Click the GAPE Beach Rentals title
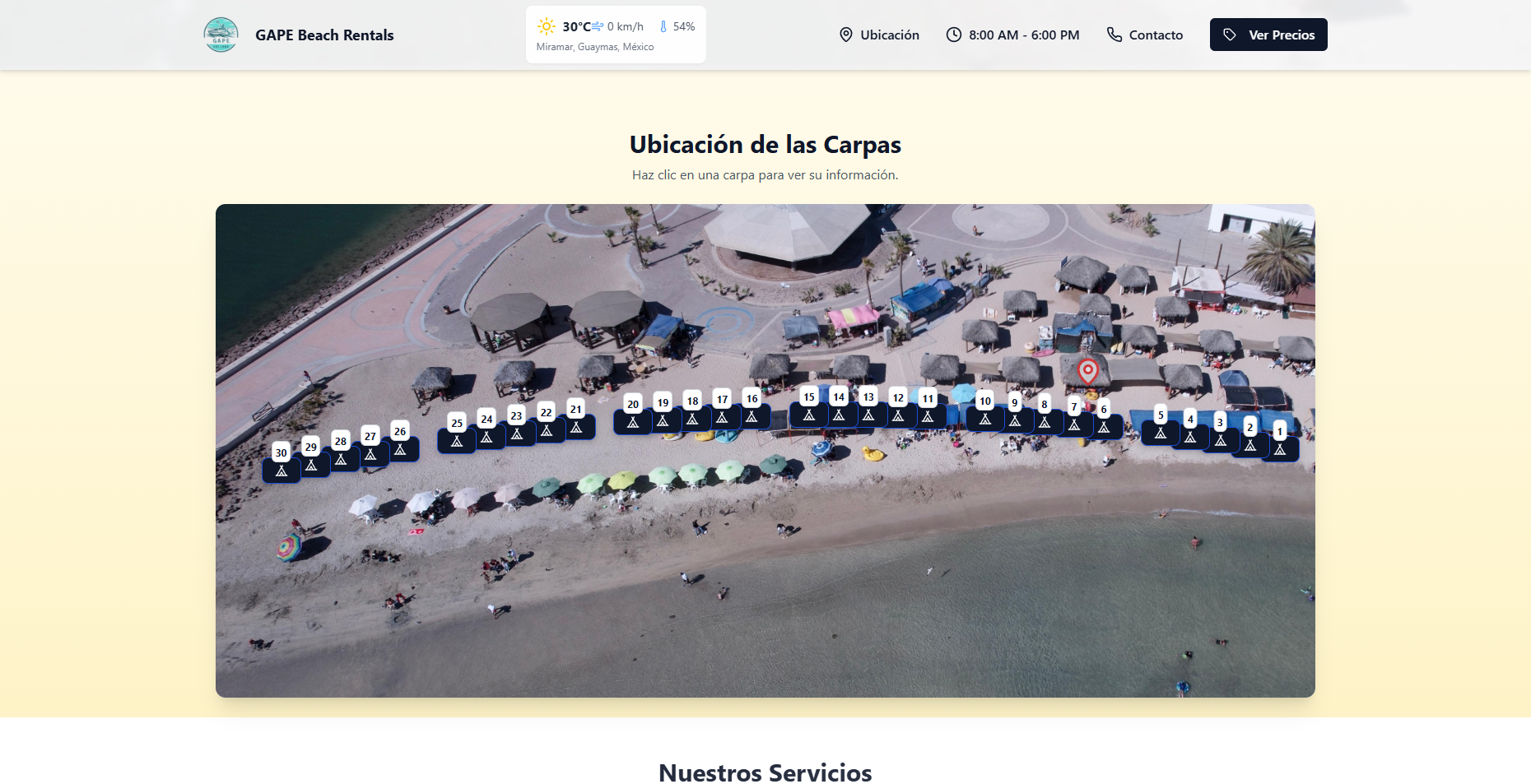 (324, 35)
